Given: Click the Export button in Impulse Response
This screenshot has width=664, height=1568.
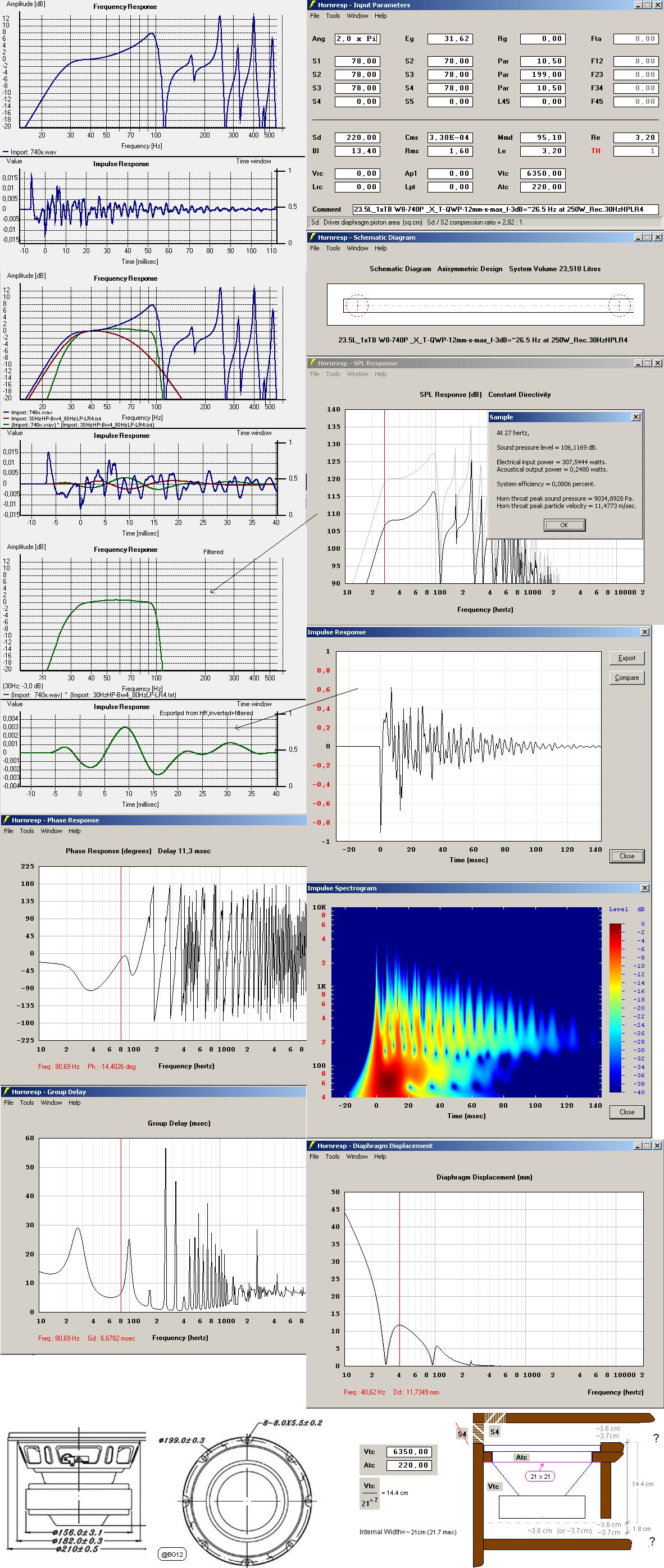Looking at the screenshot, I should pos(627,658).
